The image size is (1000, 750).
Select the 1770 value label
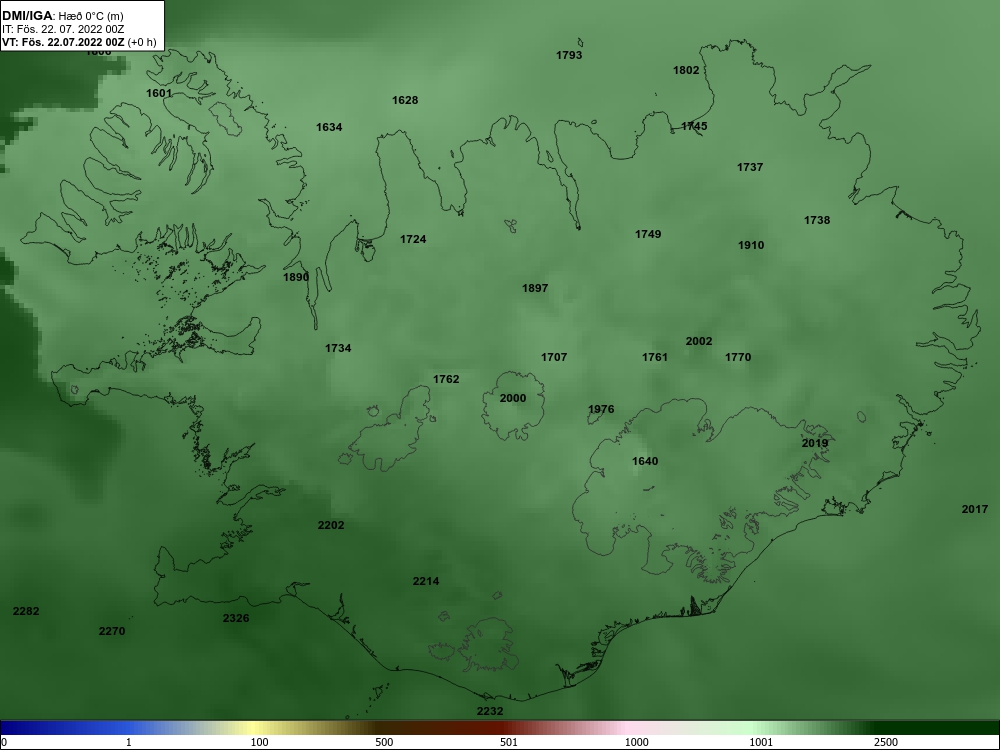738,357
